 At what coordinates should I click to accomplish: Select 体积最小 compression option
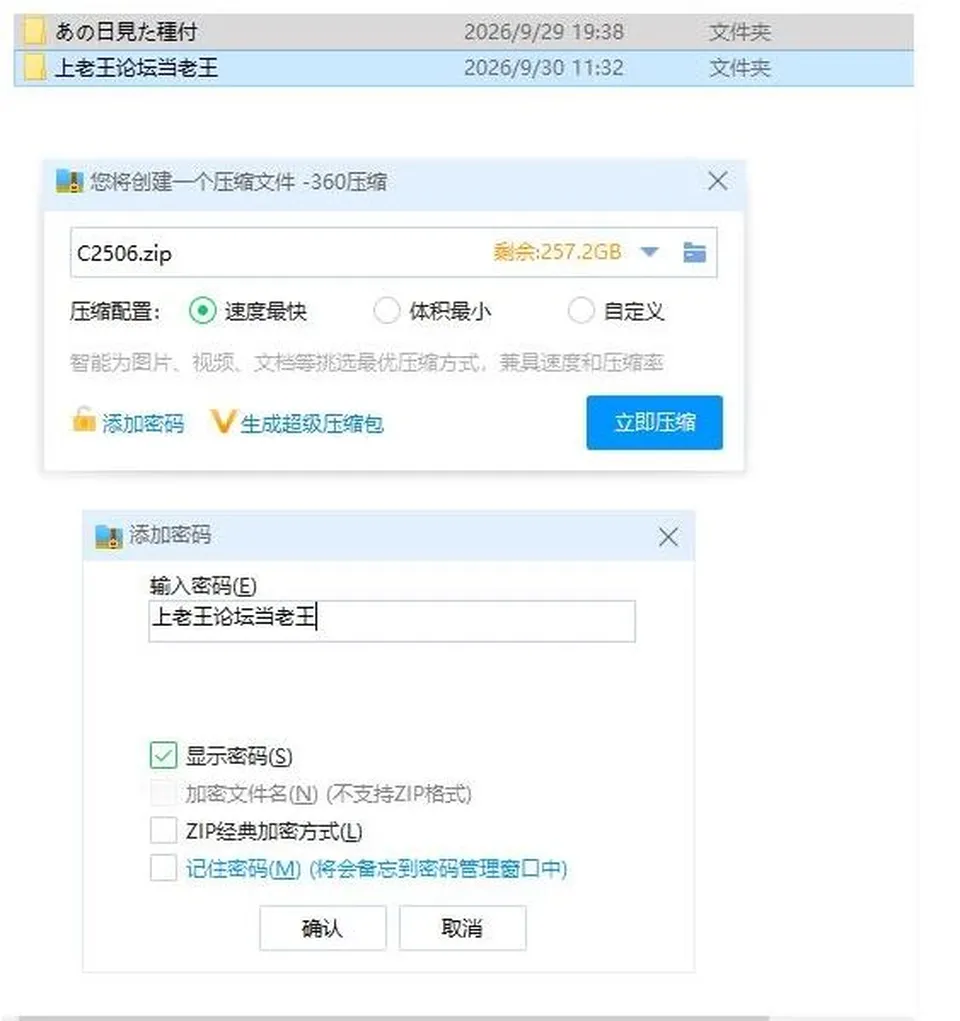click(386, 311)
